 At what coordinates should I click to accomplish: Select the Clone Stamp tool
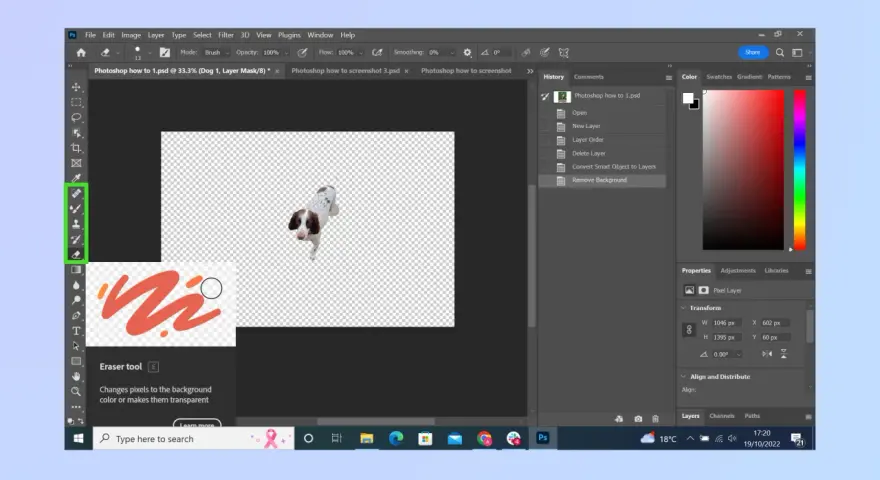coord(76,224)
